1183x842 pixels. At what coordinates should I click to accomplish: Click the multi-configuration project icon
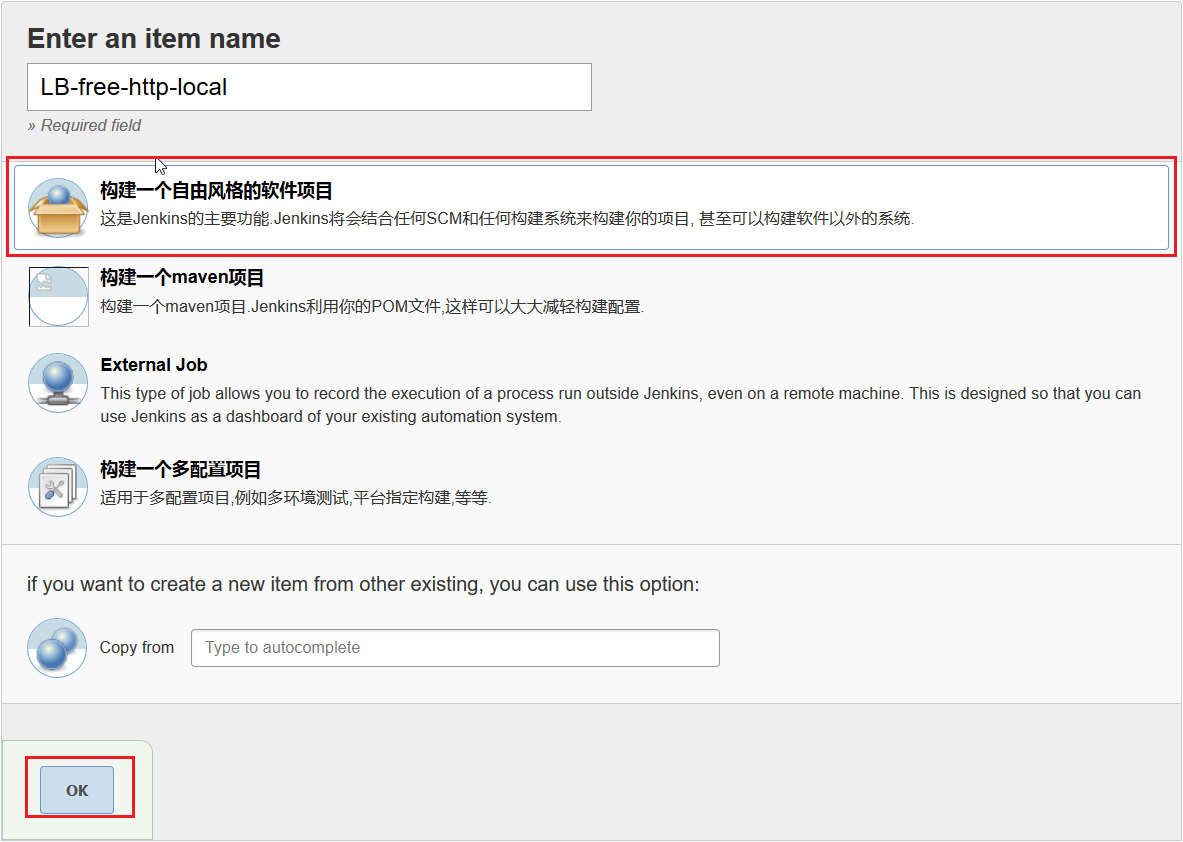[x=58, y=486]
